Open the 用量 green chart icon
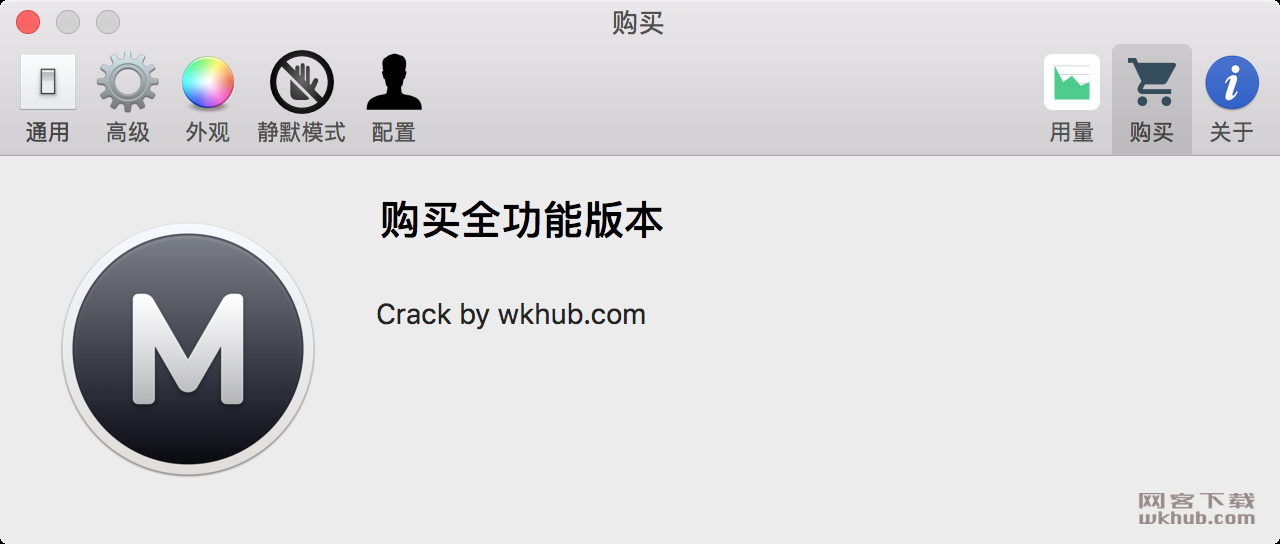The image size is (1280, 544). pos(1072,82)
